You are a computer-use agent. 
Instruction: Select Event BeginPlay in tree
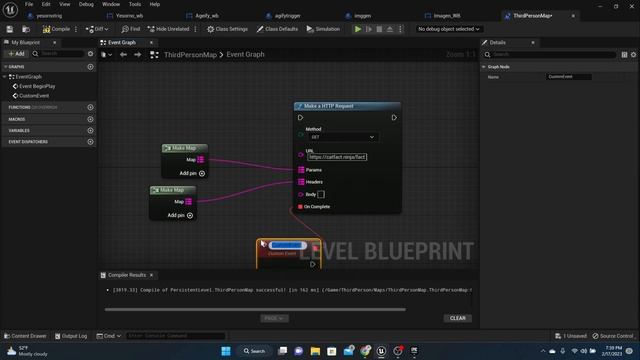pyautogui.click(x=37, y=86)
